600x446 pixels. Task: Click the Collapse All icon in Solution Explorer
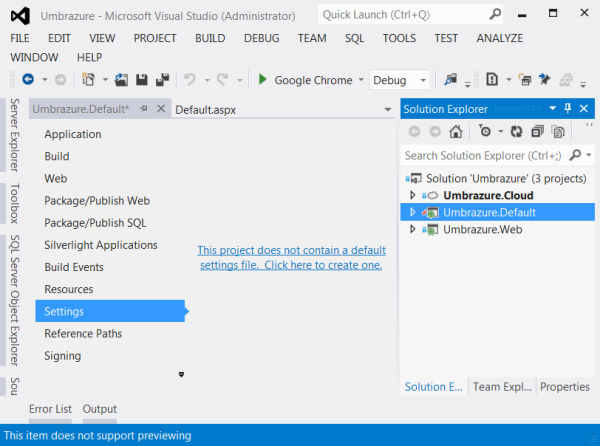click(537, 131)
